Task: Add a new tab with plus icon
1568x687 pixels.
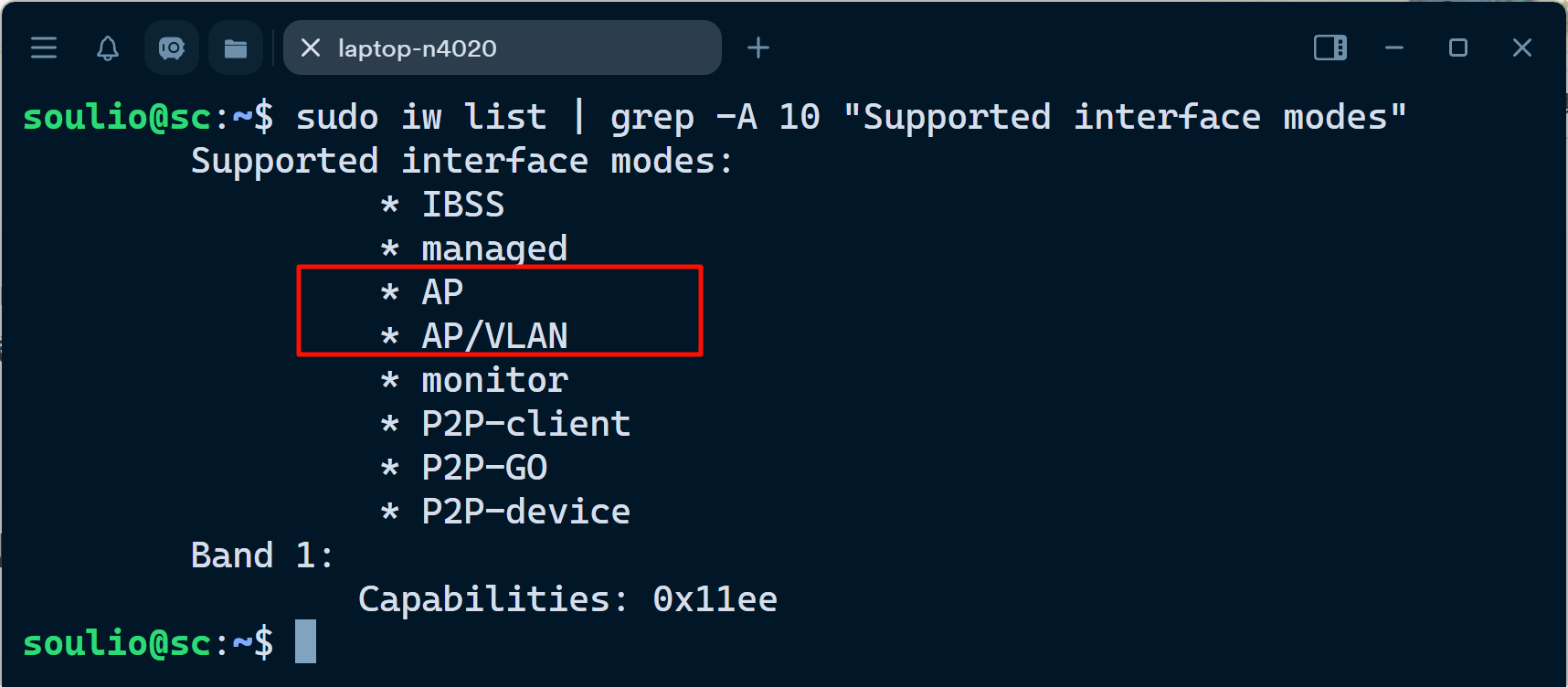Action: point(758,48)
